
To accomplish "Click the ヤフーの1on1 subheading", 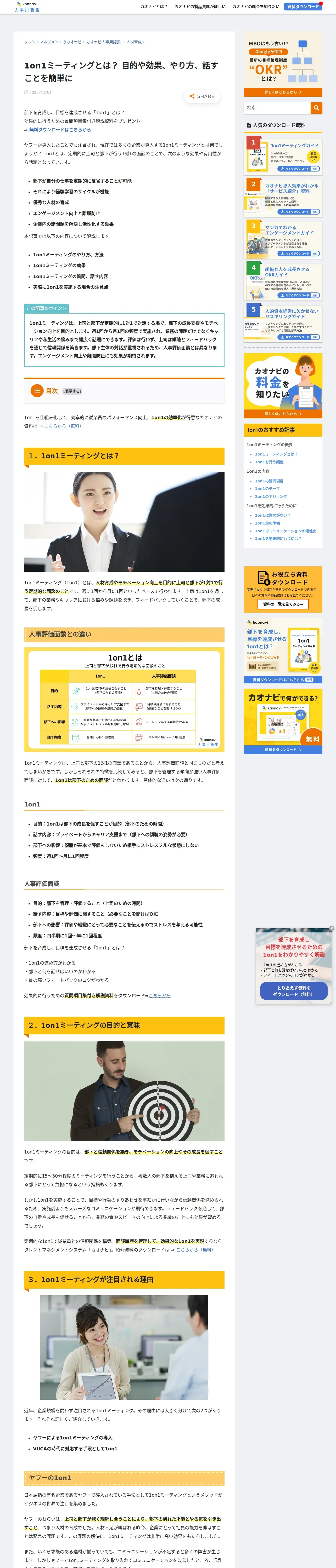I will coord(124,1478).
